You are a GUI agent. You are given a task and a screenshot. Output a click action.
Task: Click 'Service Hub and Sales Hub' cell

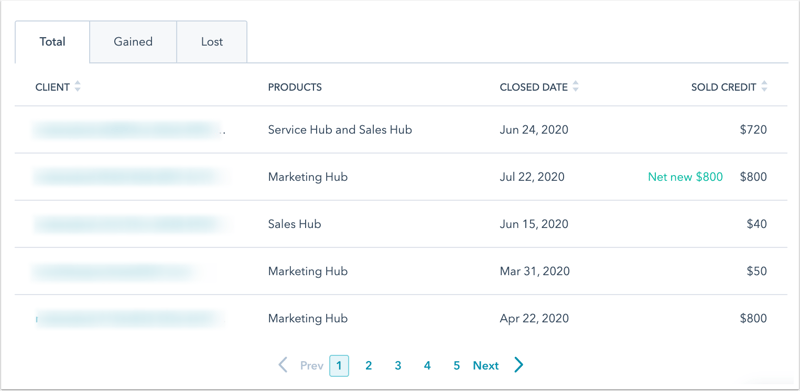coord(340,130)
